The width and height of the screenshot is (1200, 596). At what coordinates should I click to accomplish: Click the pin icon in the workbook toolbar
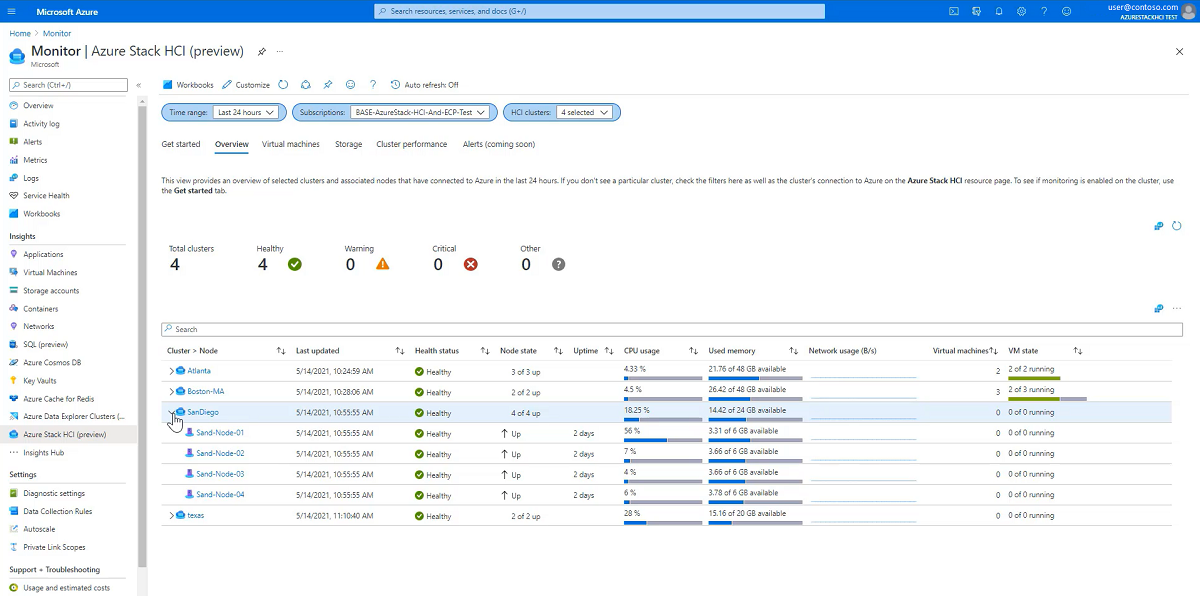[328, 85]
